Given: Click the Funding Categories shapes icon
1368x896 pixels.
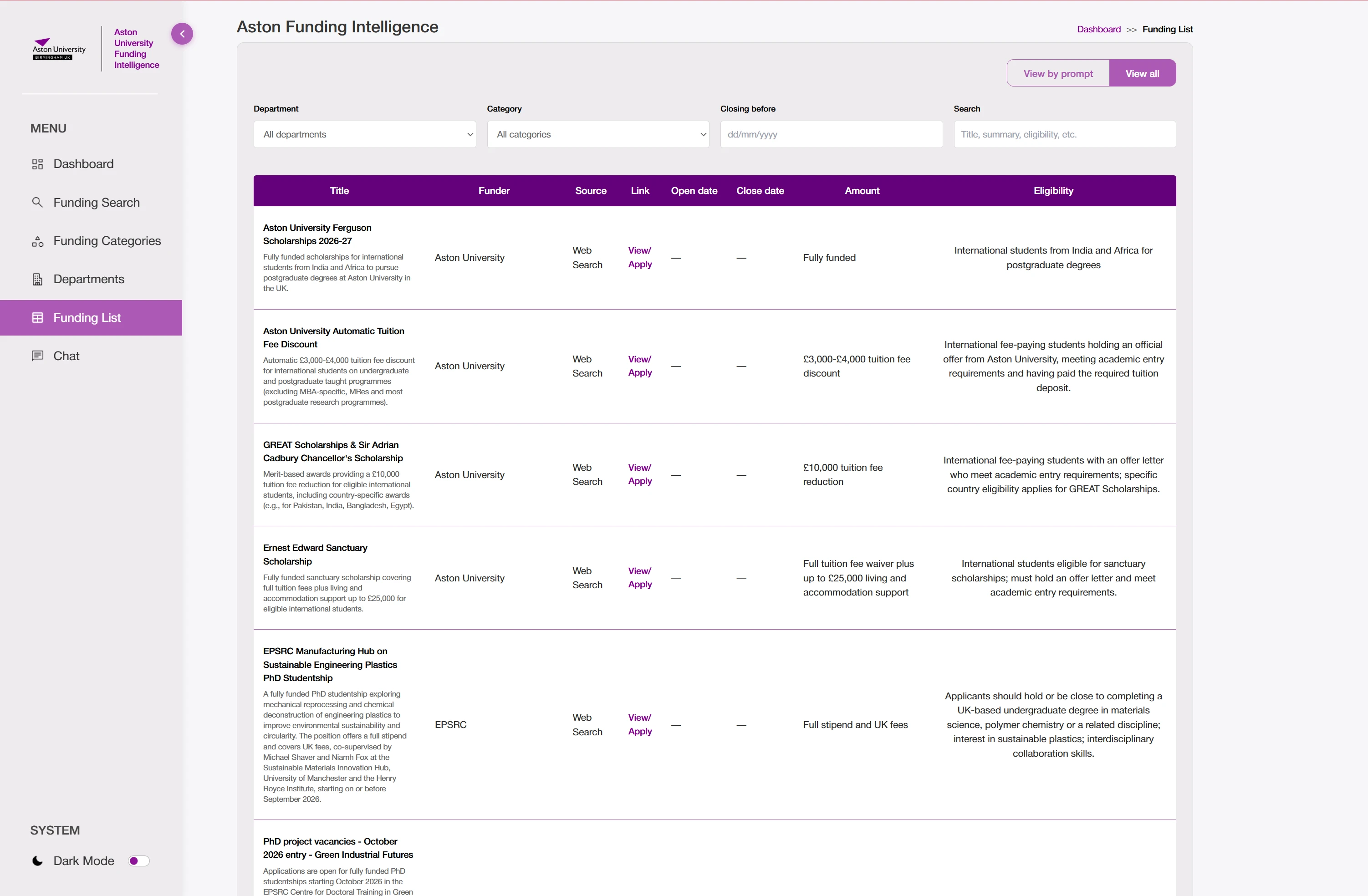Looking at the screenshot, I should [37, 241].
